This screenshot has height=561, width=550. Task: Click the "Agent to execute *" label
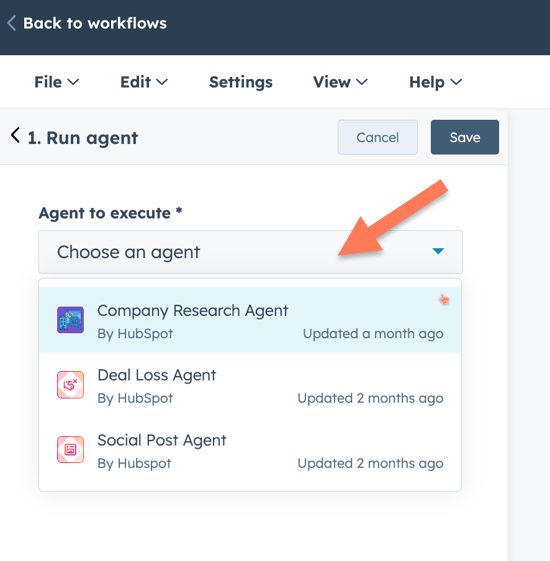(x=111, y=213)
